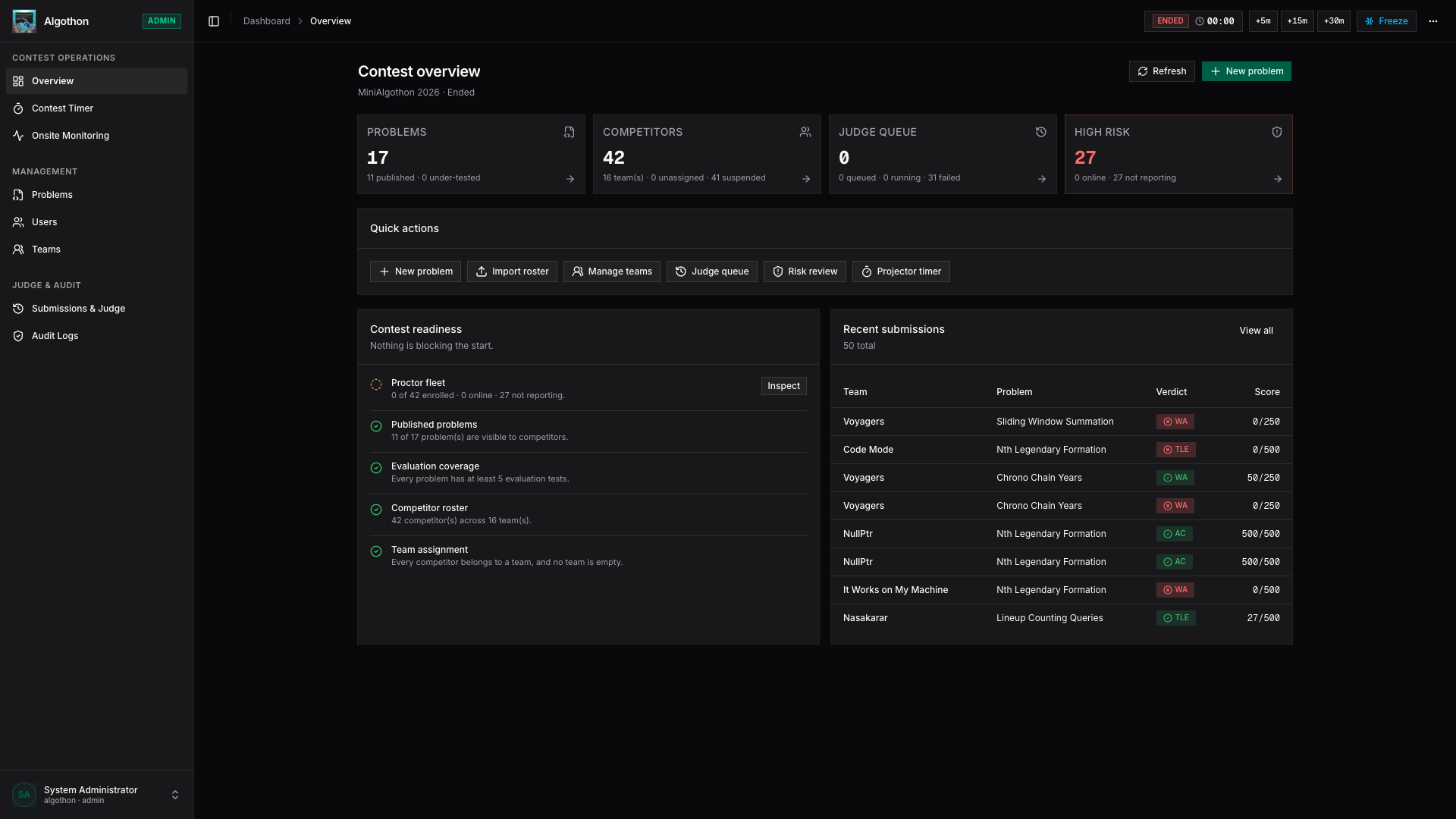Open Problems in sidebar management section
The image size is (1456, 819).
click(96, 195)
